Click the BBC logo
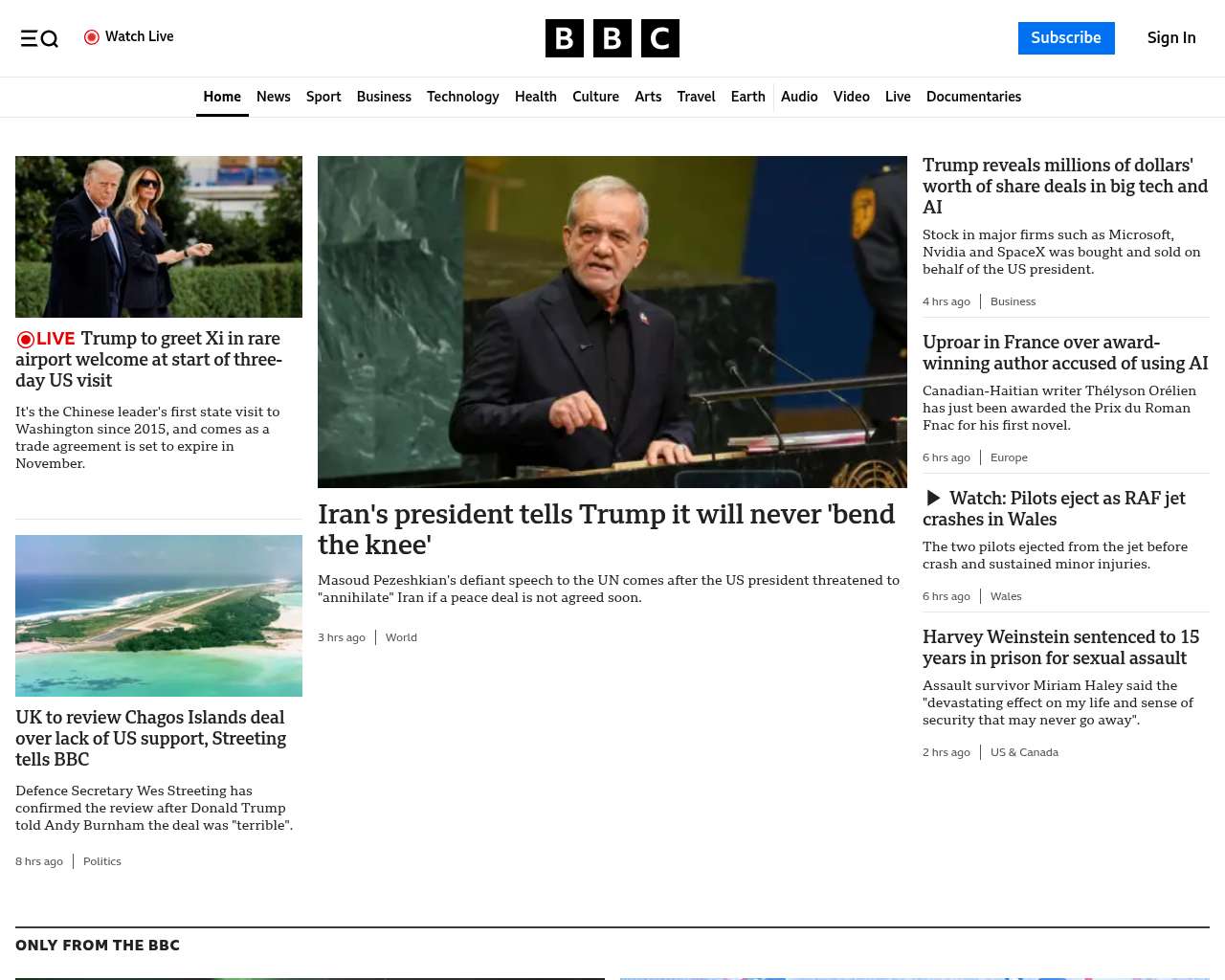 612,38
